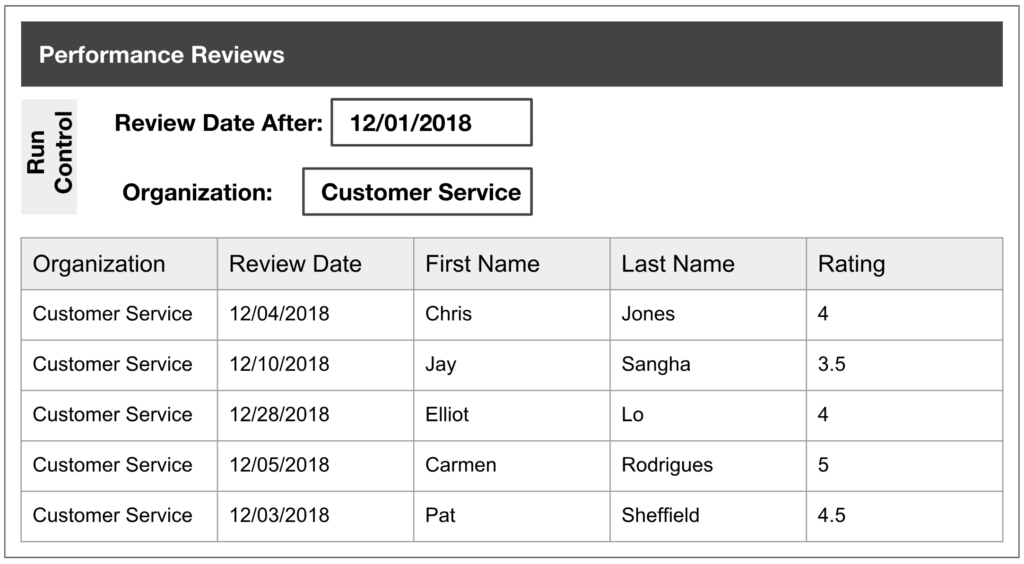The image size is (1024, 564).
Task: Select the 4.5 rating cell
Action: tap(904, 516)
